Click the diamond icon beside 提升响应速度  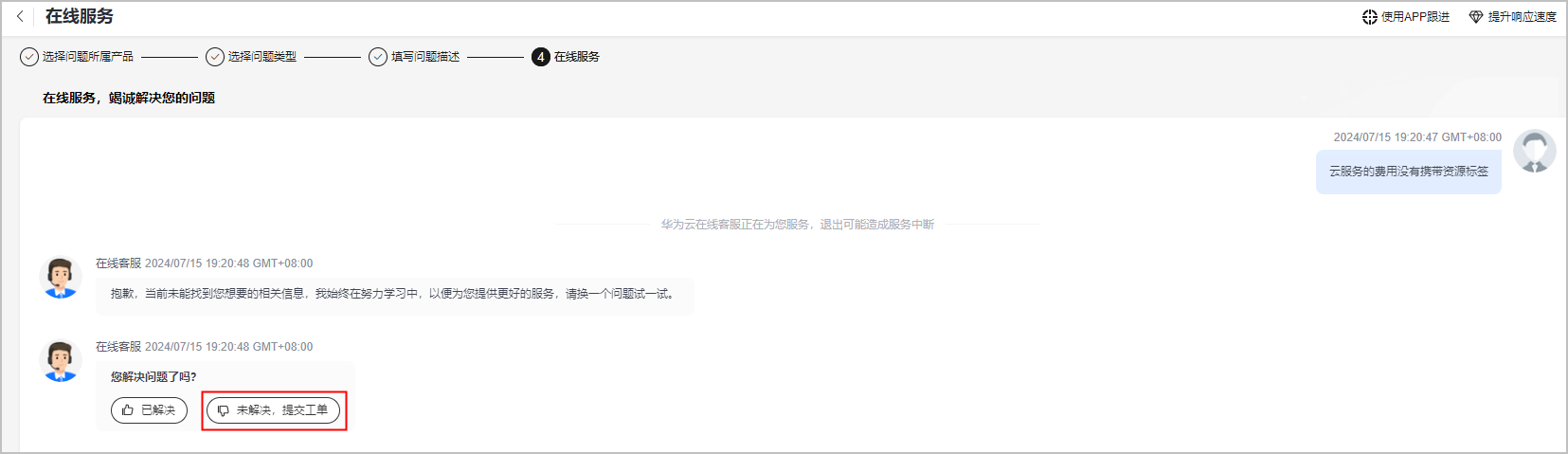coord(1476,17)
